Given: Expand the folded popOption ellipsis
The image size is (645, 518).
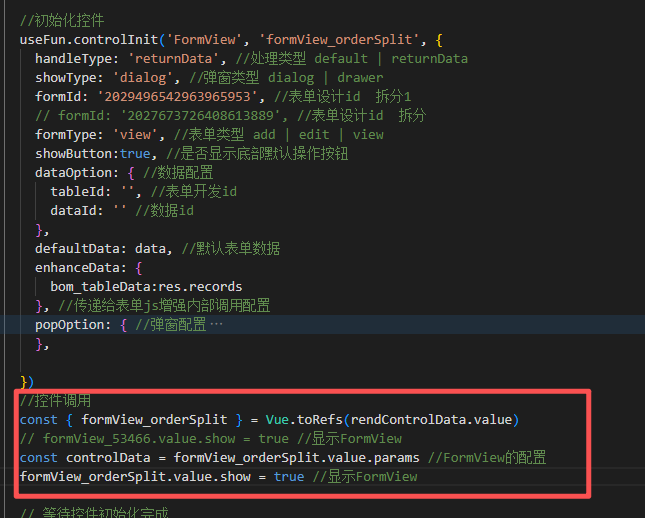Looking at the screenshot, I should [217, 325].
